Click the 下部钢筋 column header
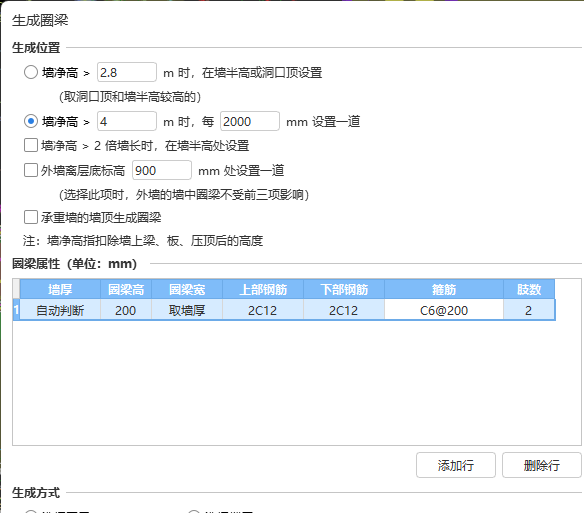Screen dimensions: 584x513 [x=344, y=289]
